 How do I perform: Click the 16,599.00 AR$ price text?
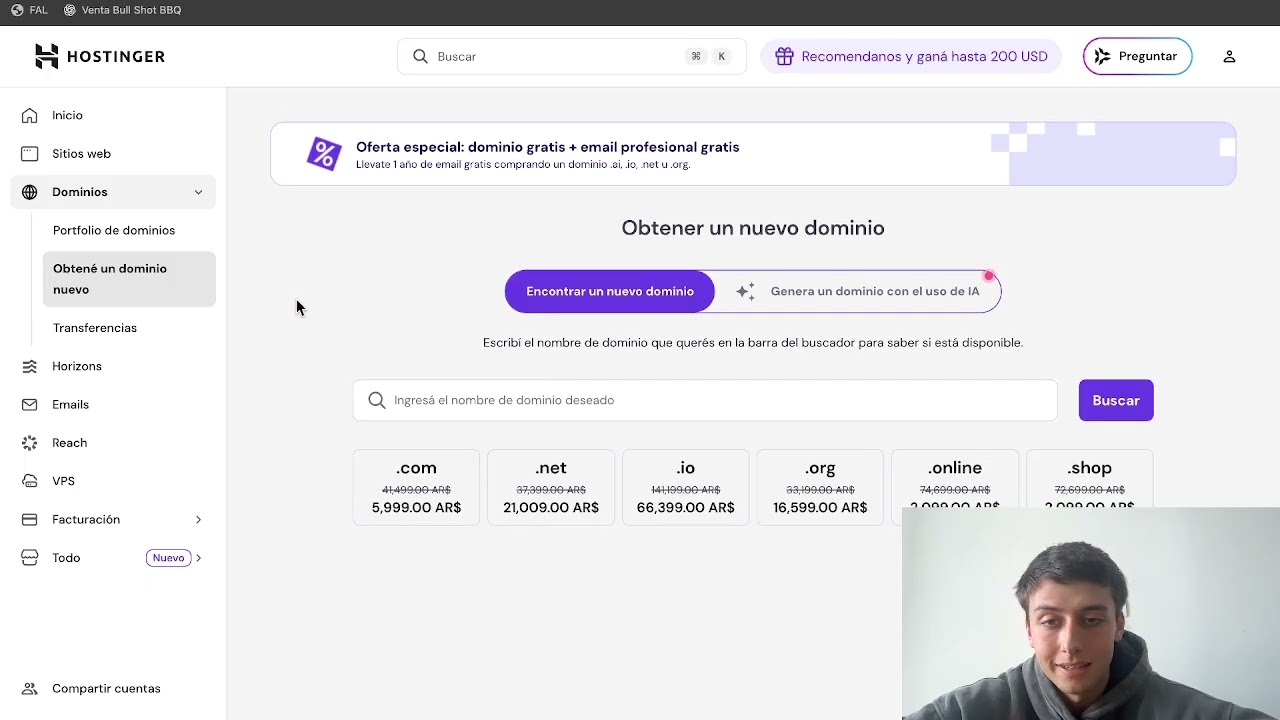pos(820,508)
